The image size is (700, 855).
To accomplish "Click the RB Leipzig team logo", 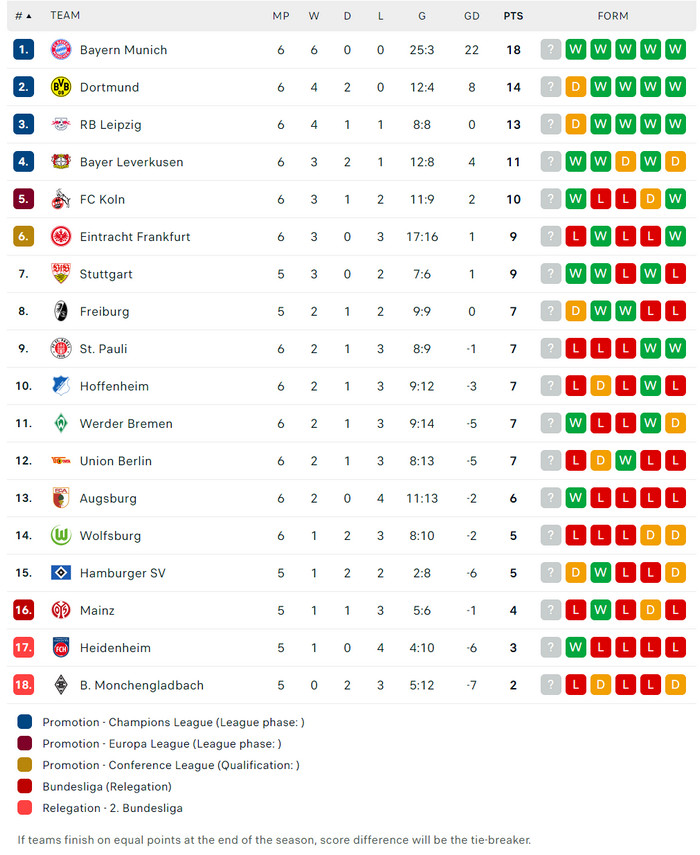I will pyautogui.click(x=61, y=125).
